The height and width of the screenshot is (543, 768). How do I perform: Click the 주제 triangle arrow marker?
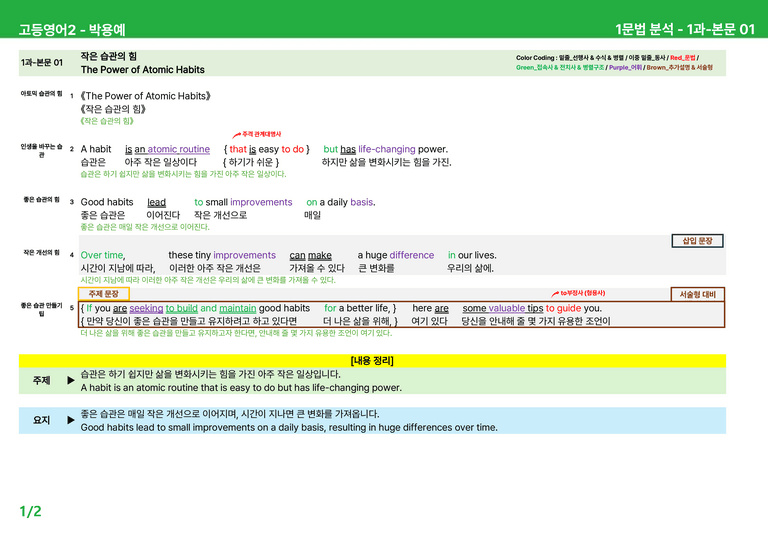coord(71,380)
